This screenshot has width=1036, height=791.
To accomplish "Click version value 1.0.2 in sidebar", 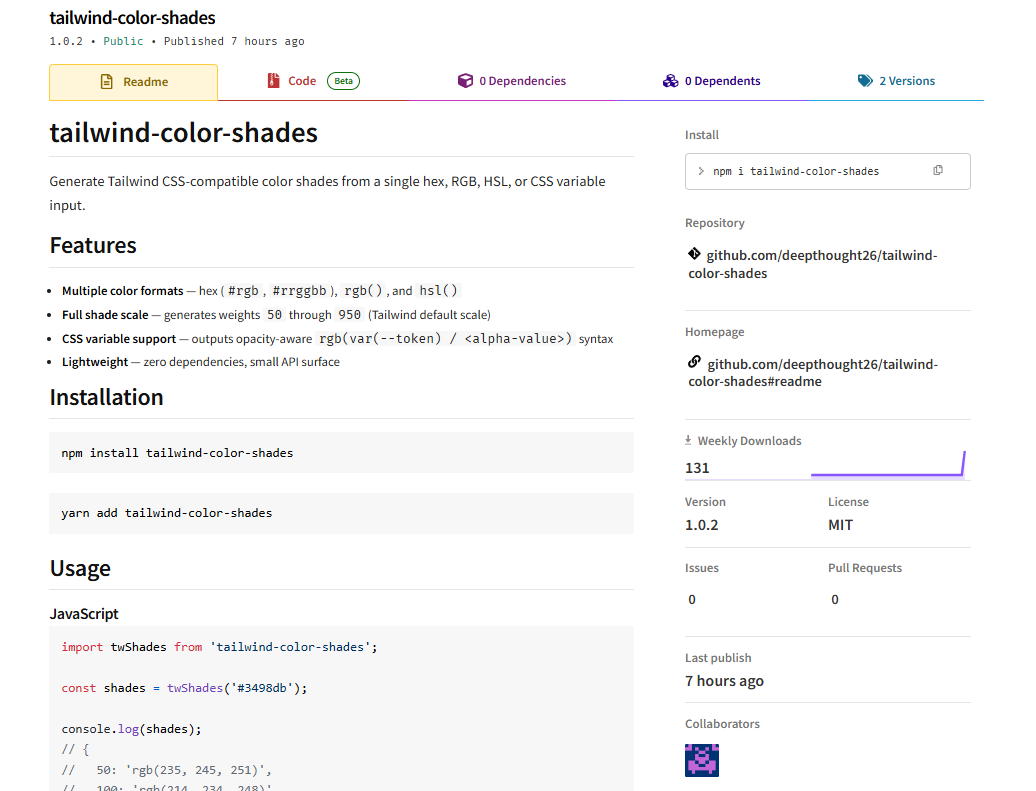I will click(702, 525).
